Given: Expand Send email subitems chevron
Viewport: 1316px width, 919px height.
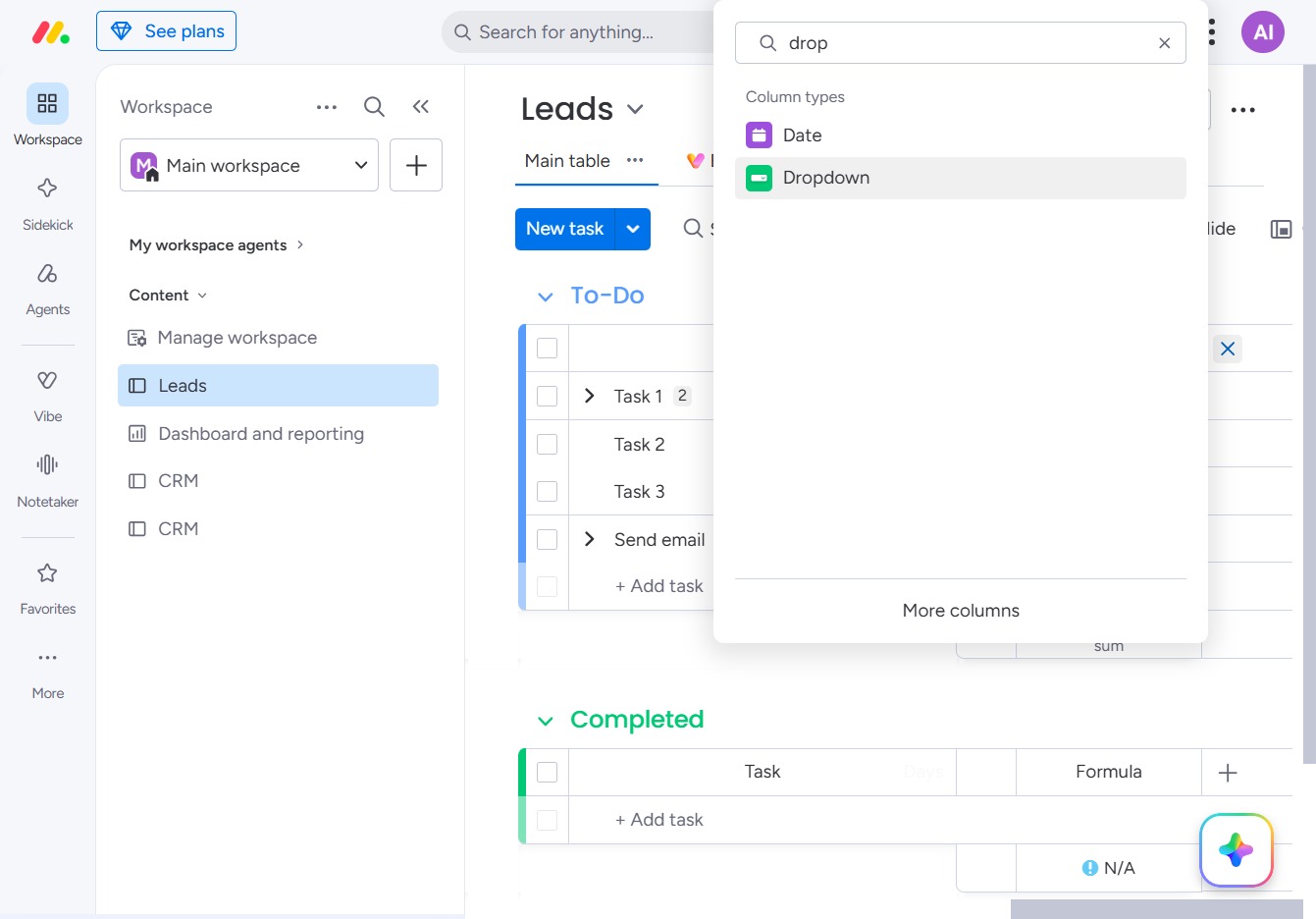Looking at the screenshot, I should point(589,539).
